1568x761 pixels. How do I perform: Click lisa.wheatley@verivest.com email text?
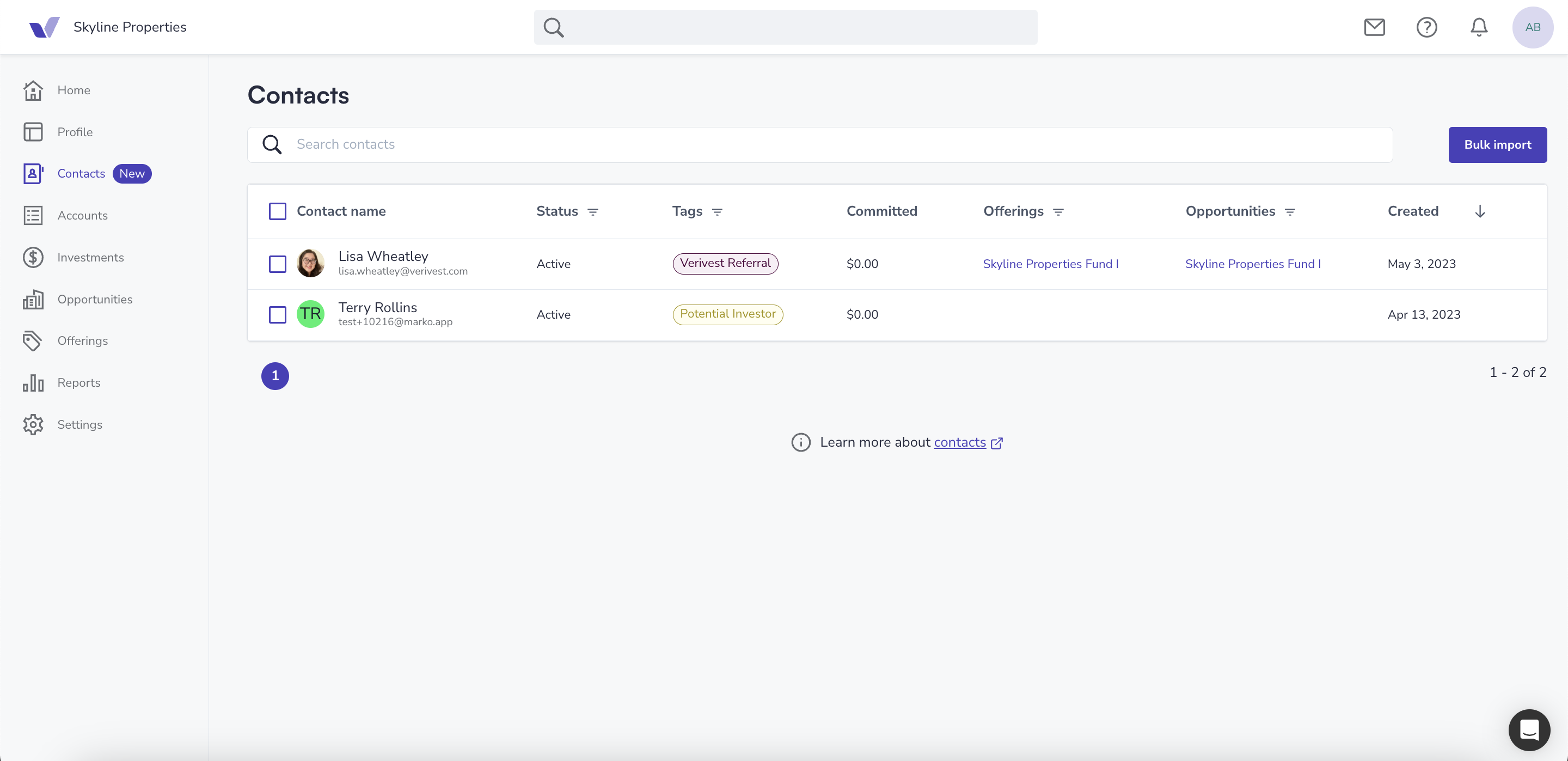[x=403, y=271]
